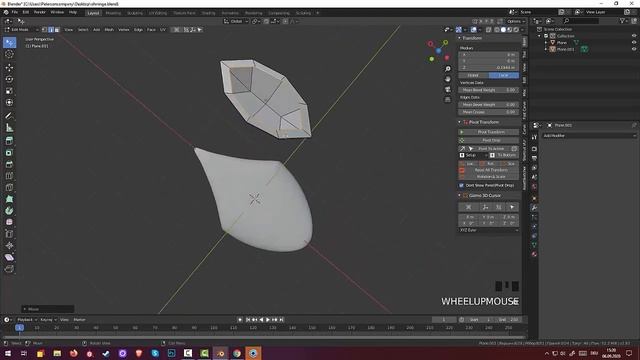This screenshot has height=360, width=640.
Task: Select the Extrude Region tool
Action: tap(9, 141)
